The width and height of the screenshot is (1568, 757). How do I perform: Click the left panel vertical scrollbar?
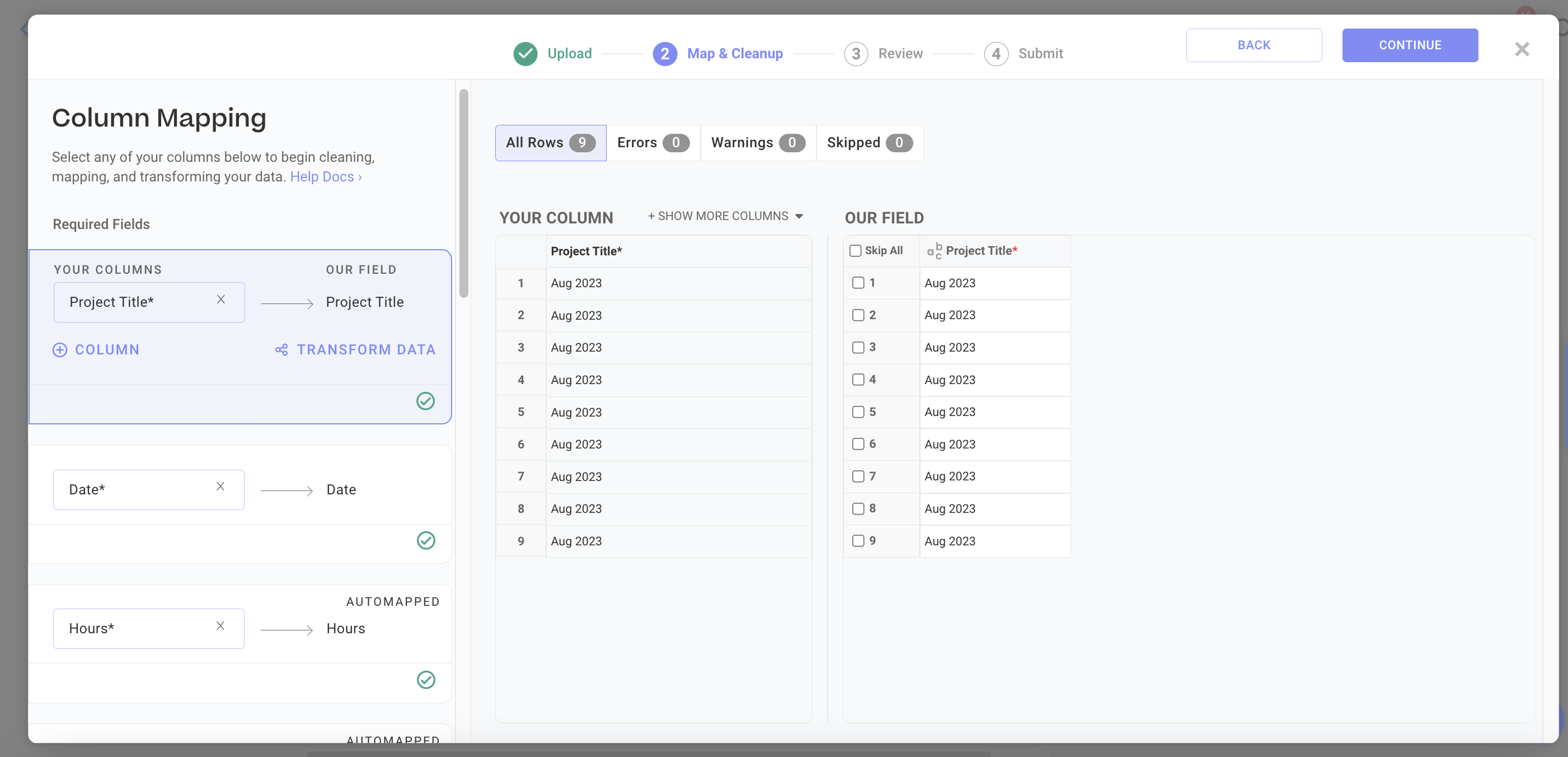point(464,193)
